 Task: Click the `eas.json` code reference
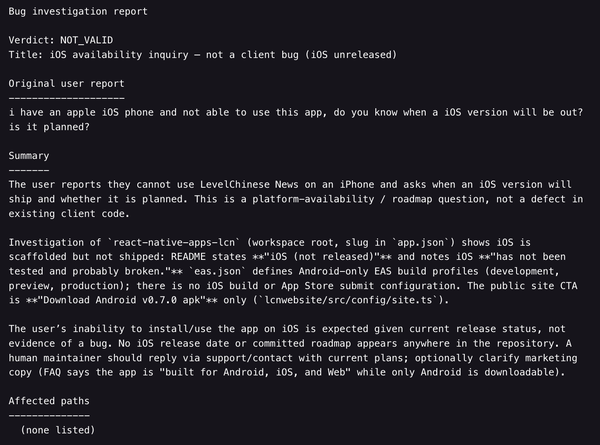218,271
